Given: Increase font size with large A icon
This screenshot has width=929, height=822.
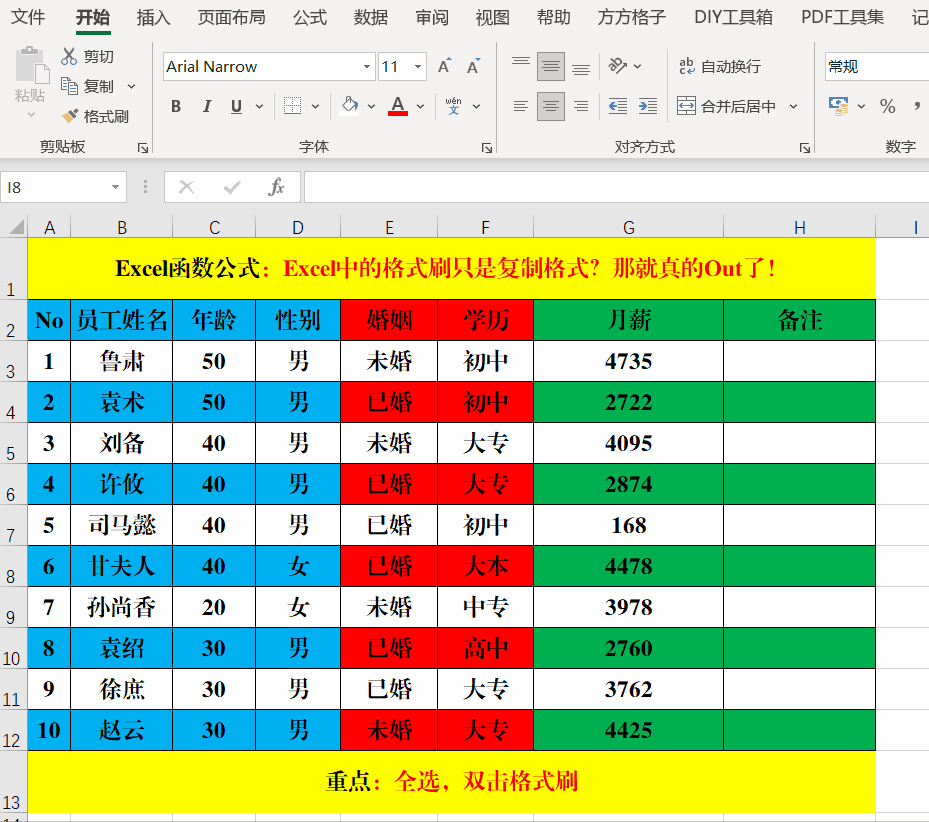Looking at the screenshot, I should click(x=444, y=66).
